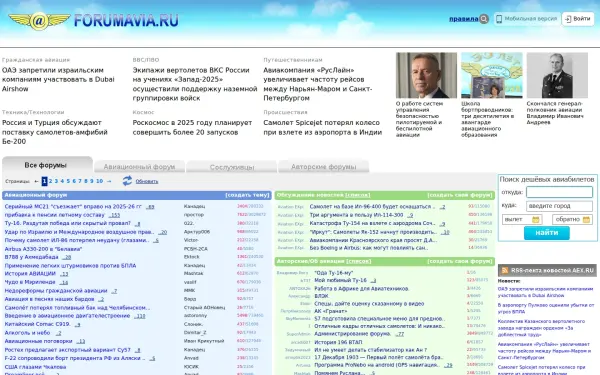The image size is (600, 375).
Task: Open flight attendant school article thumbnail
Action: (492, 75)
